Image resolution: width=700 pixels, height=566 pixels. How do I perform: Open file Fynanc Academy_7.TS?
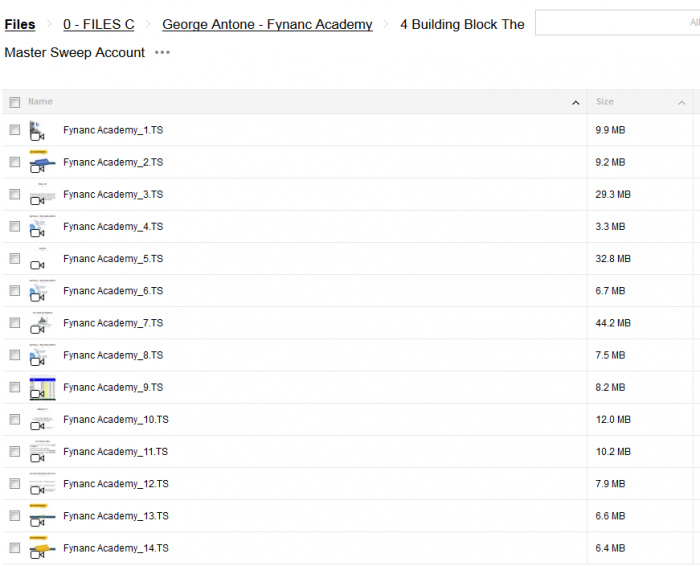tap(113, 323)
